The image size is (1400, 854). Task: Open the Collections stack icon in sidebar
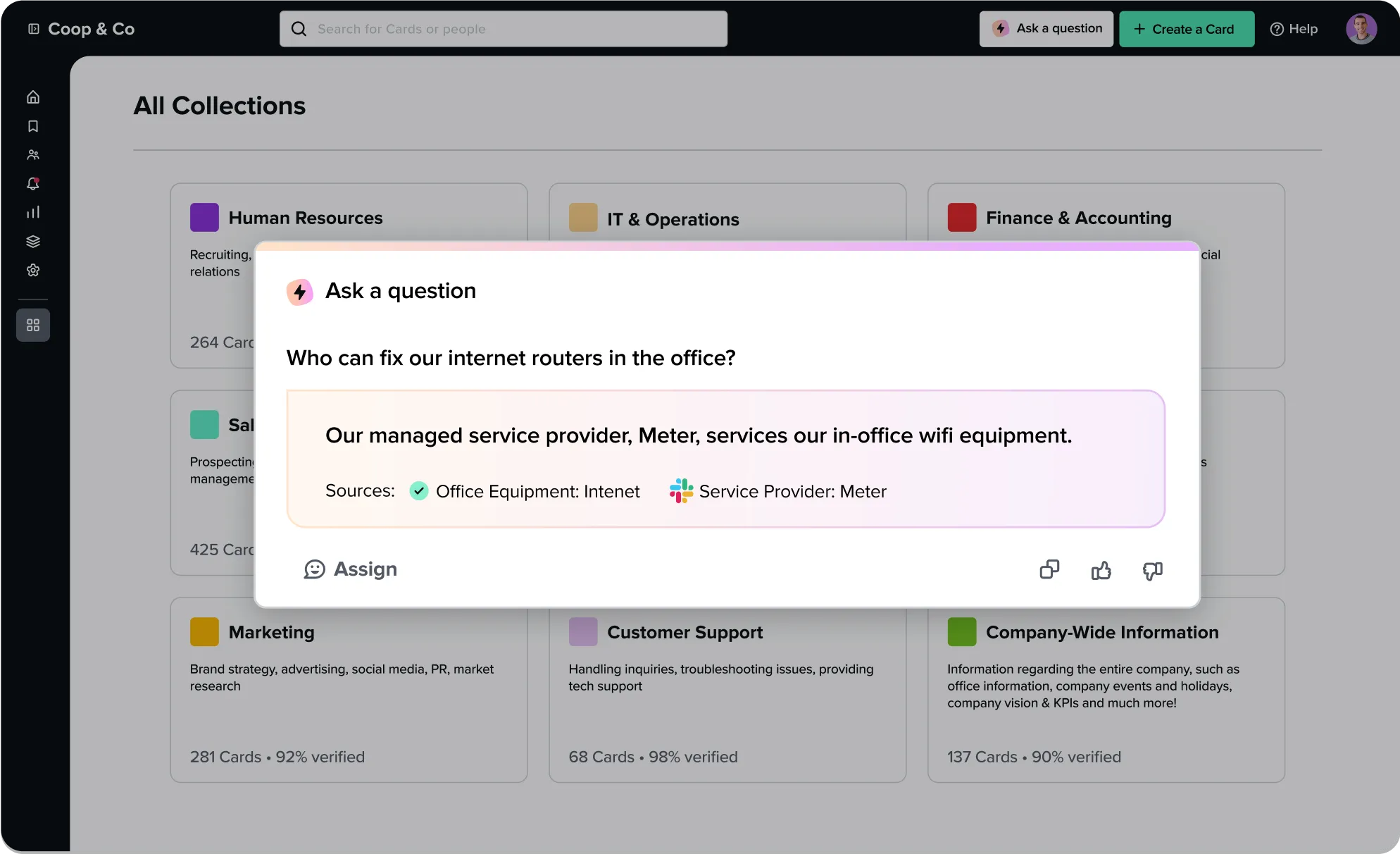[x=32, y=241]
